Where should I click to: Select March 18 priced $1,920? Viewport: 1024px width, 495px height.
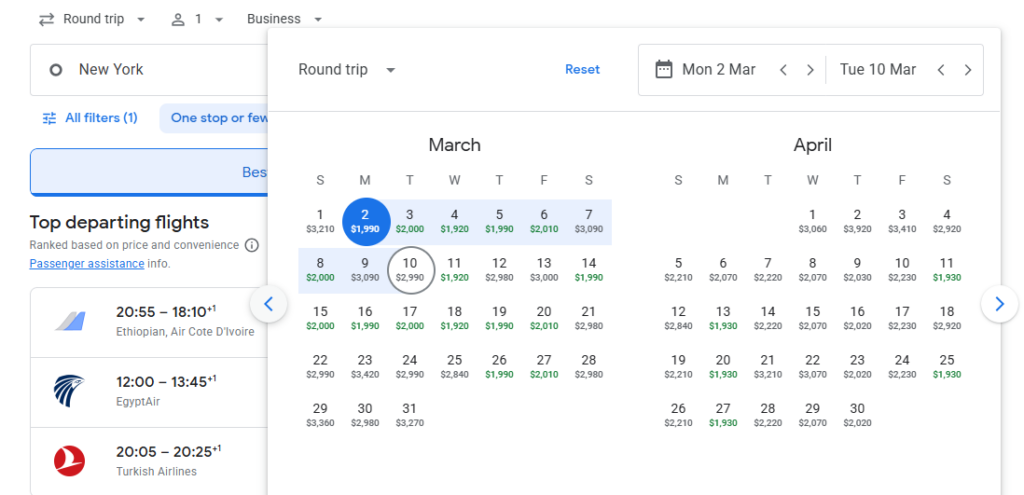pyautogui.click(x=455, y=318)
